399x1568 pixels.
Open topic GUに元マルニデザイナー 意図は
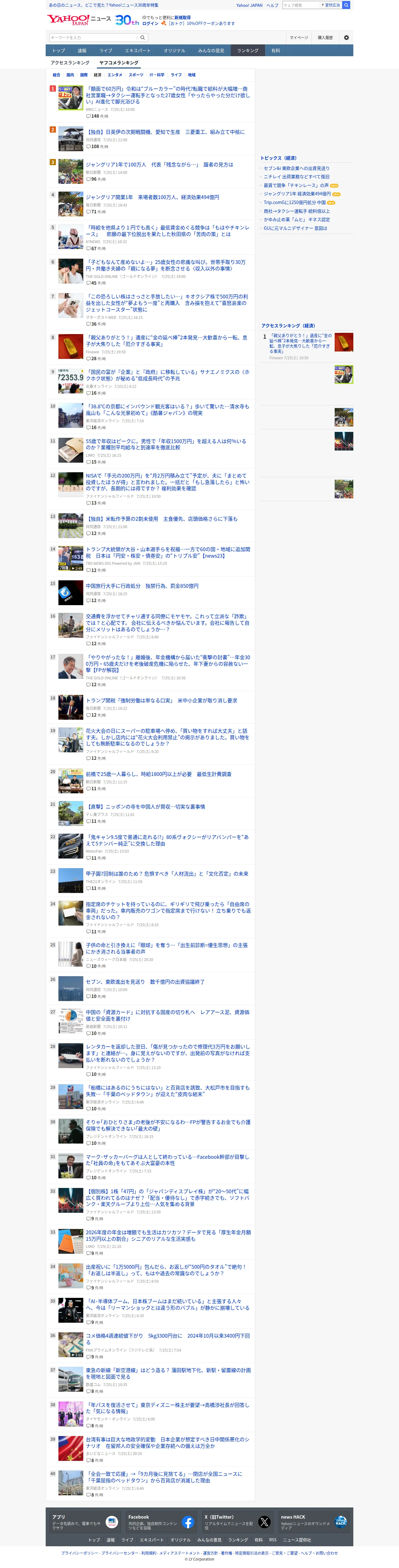tap(296, 228)
